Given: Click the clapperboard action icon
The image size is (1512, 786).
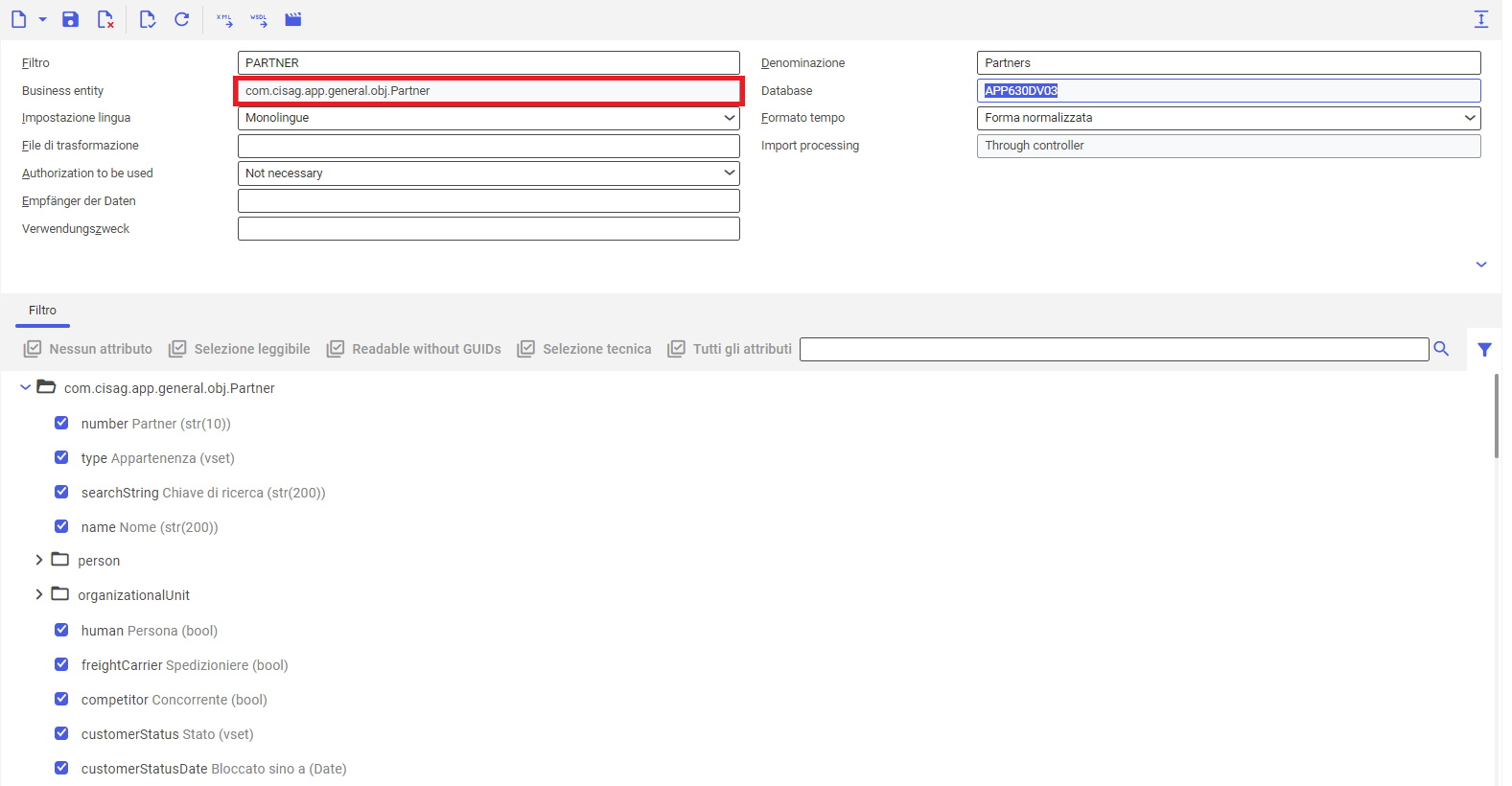Looking at the screenshot, I should click(x=293, y=19).
